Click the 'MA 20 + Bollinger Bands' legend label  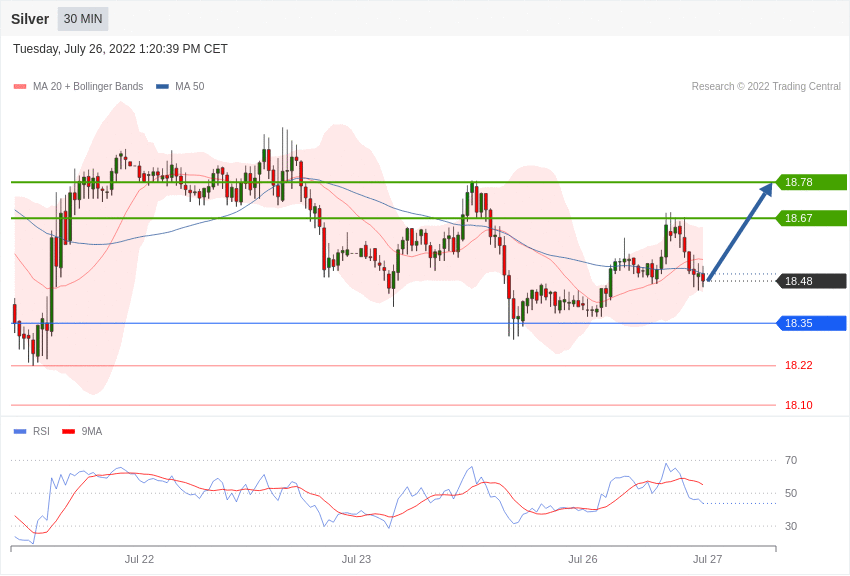tap(88, 86)
